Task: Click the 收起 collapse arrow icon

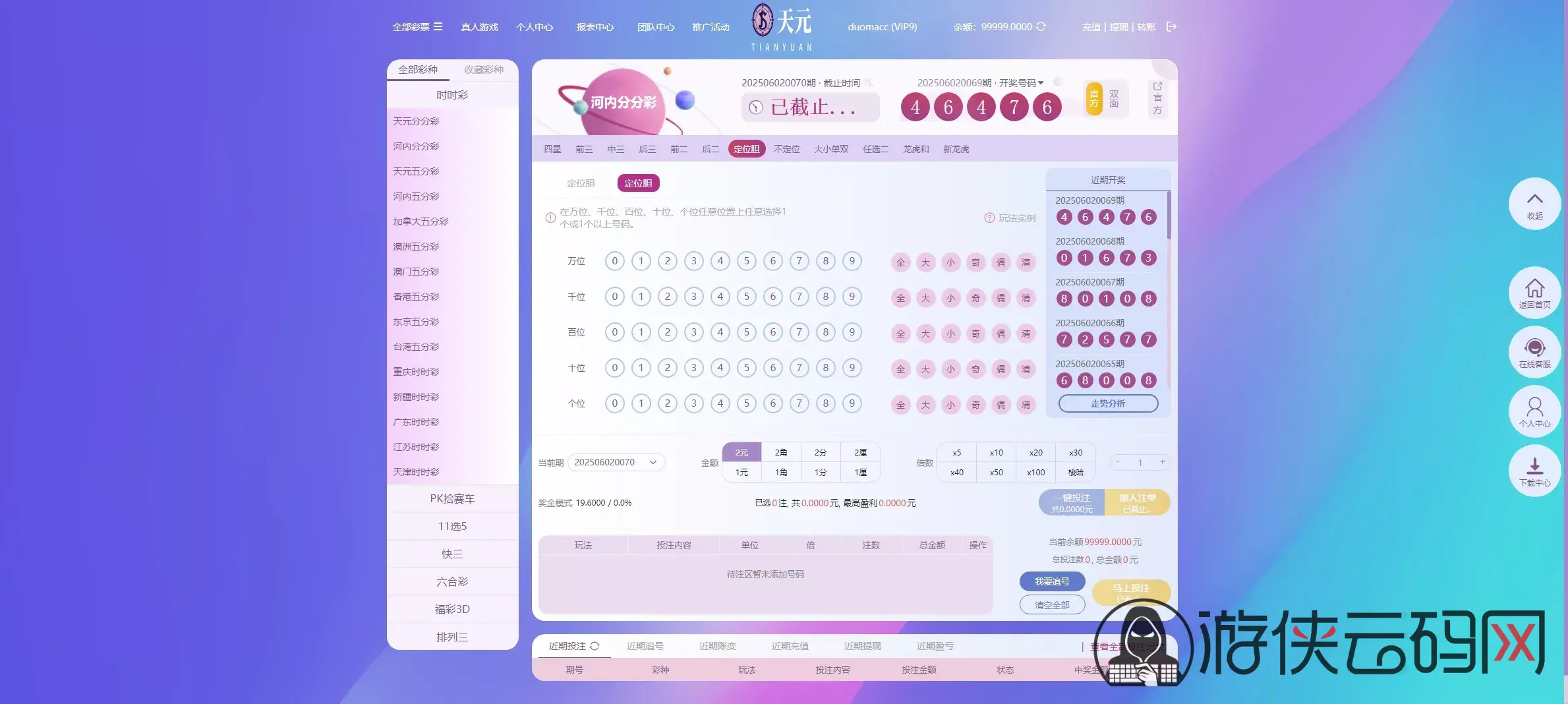Action: coord(1535,198)
